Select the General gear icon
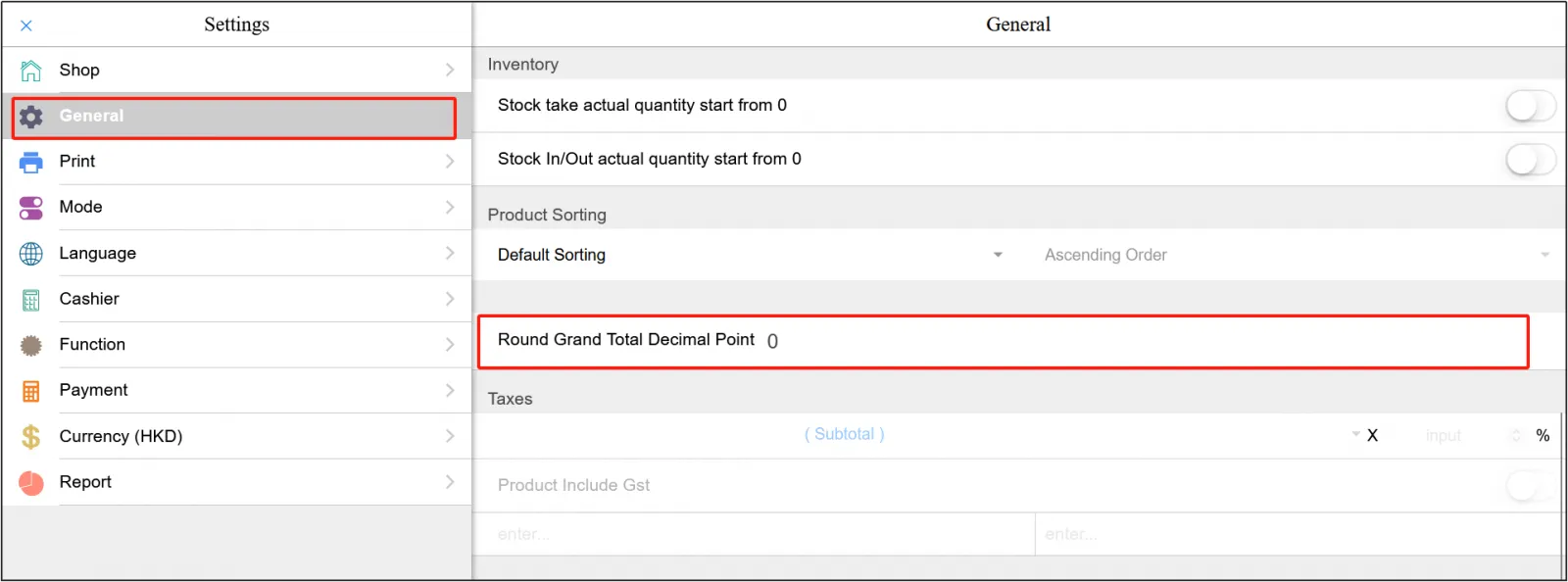The width and height of the screenshot is (1568, 582). [30, 116]
